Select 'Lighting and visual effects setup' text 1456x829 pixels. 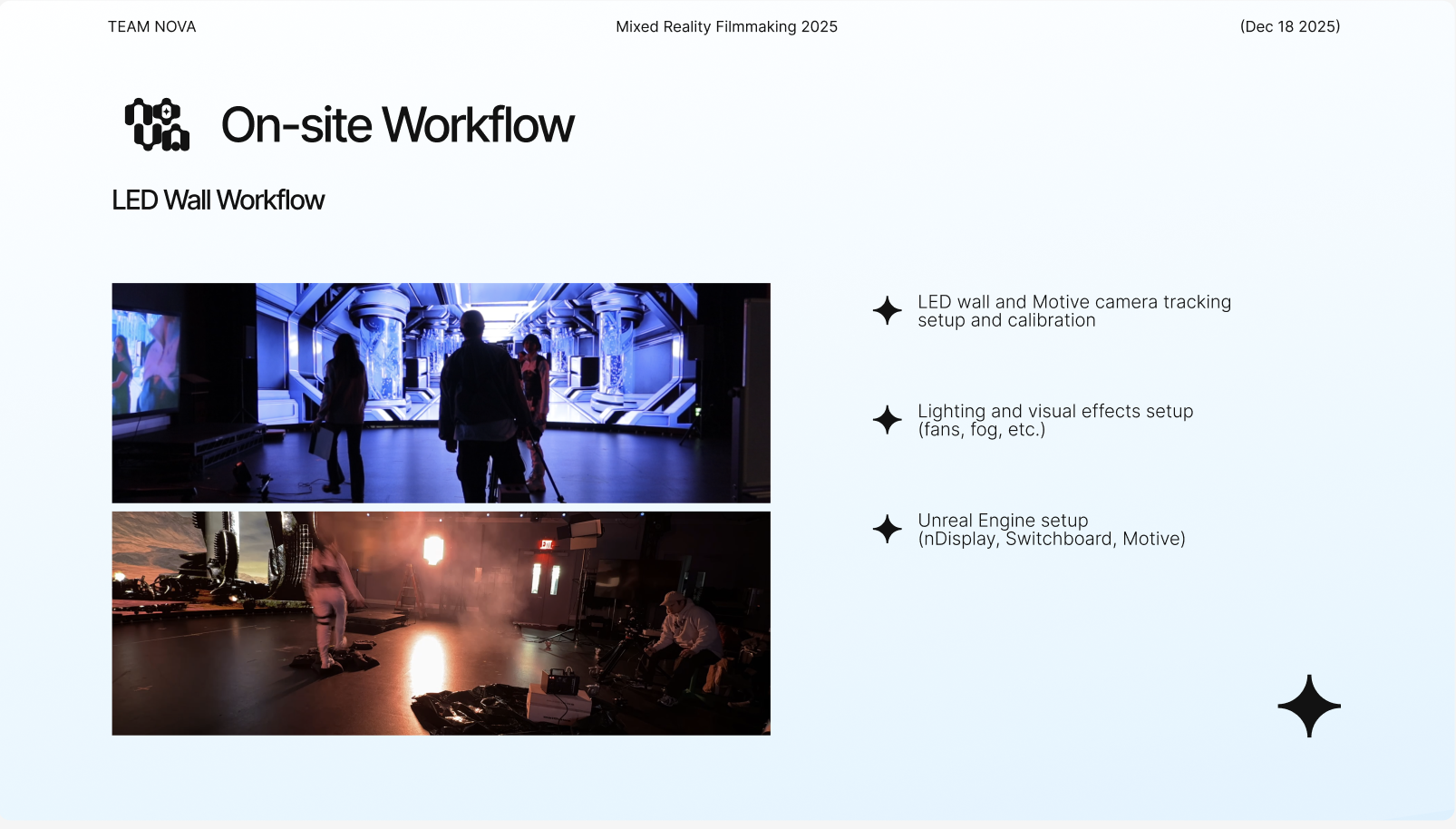(1055, 411)
